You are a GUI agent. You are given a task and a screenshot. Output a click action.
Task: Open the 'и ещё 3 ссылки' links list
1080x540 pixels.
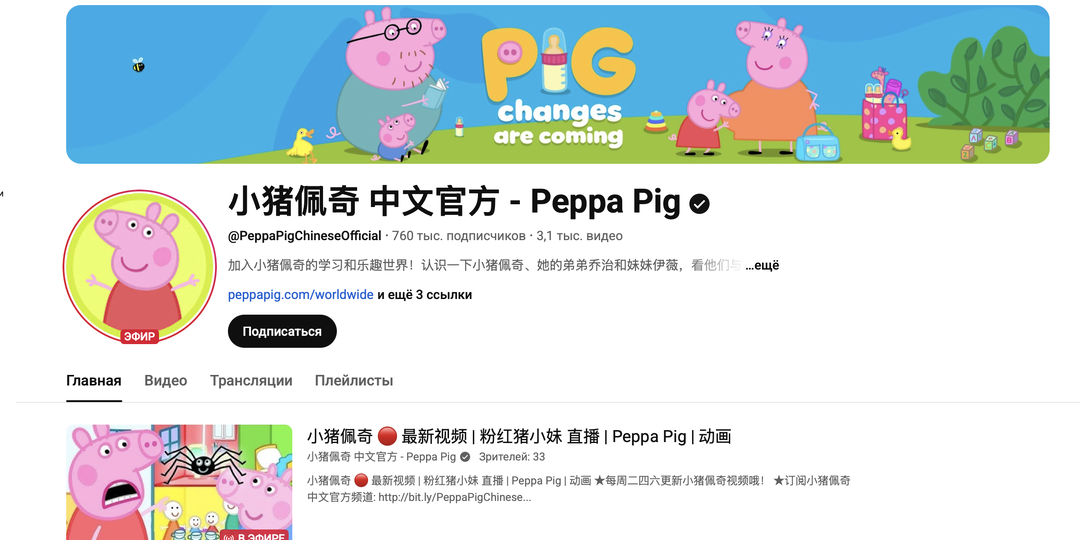click(x=424, y=295)
